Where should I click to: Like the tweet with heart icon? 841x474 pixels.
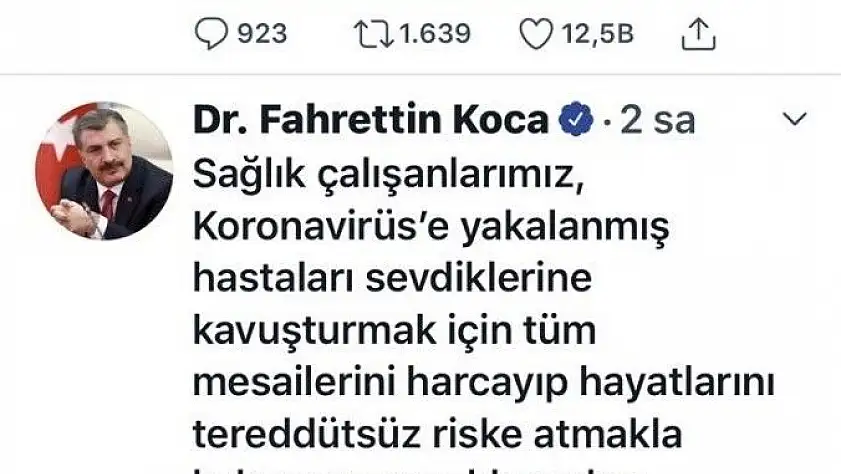tap(536, 34)
